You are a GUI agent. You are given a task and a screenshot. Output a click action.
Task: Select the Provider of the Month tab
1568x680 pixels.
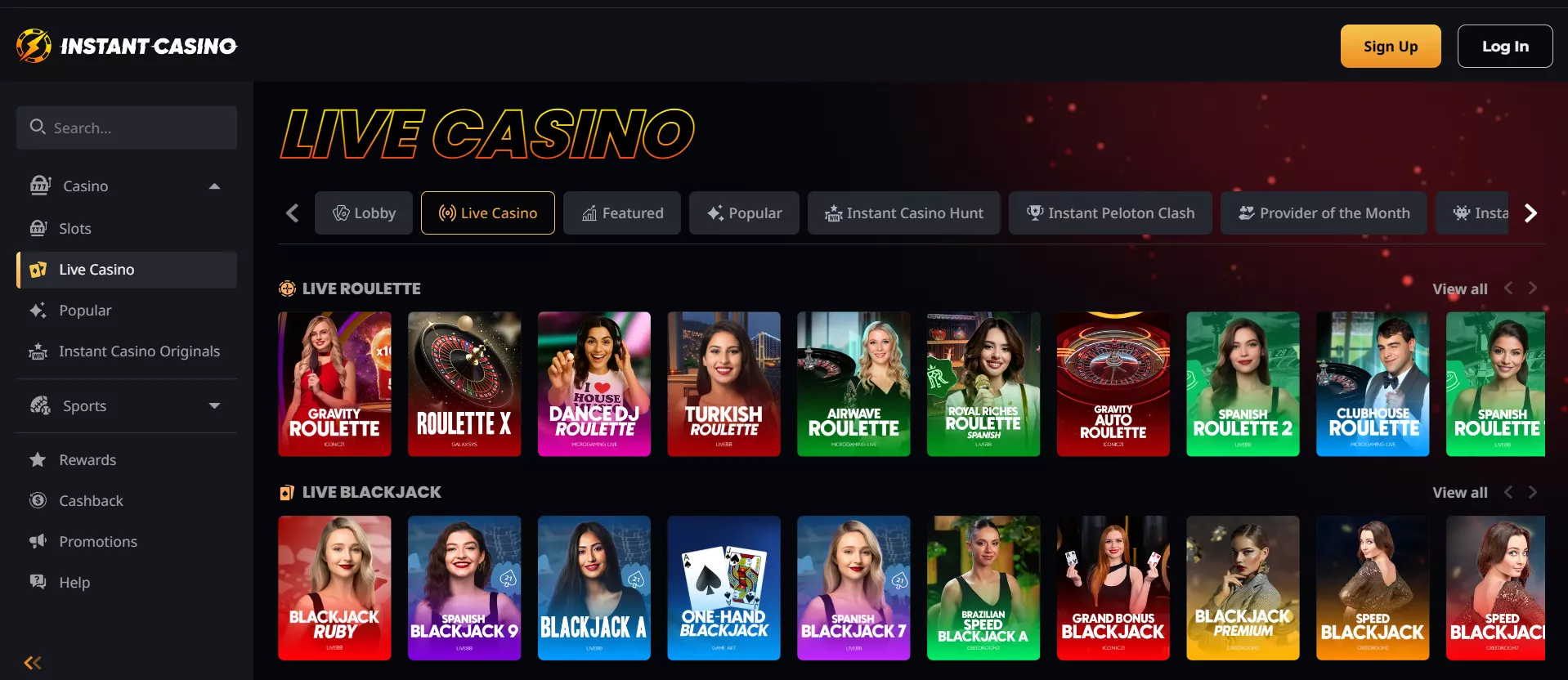[1324, 213]
